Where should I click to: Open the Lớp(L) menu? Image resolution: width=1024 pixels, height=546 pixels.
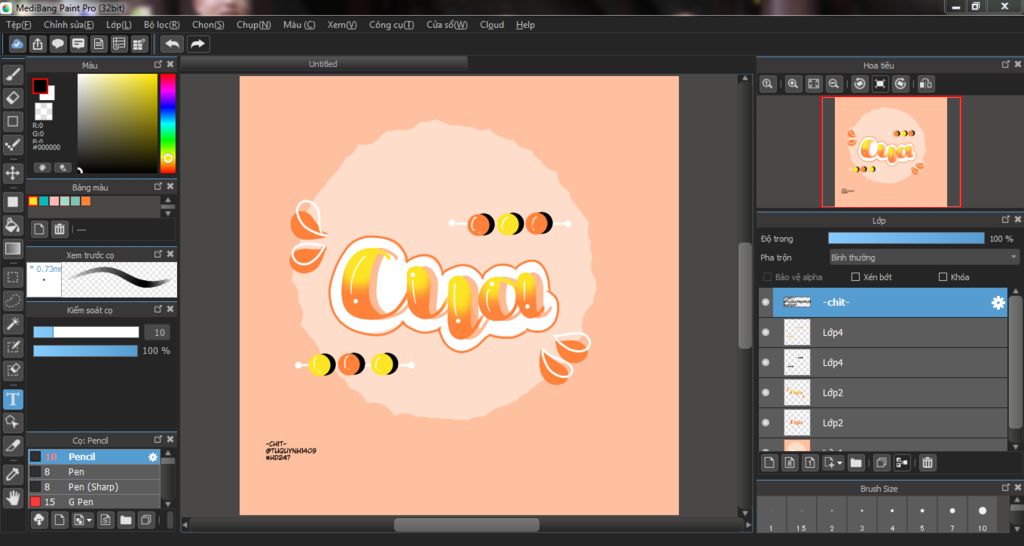click(118, 25)
